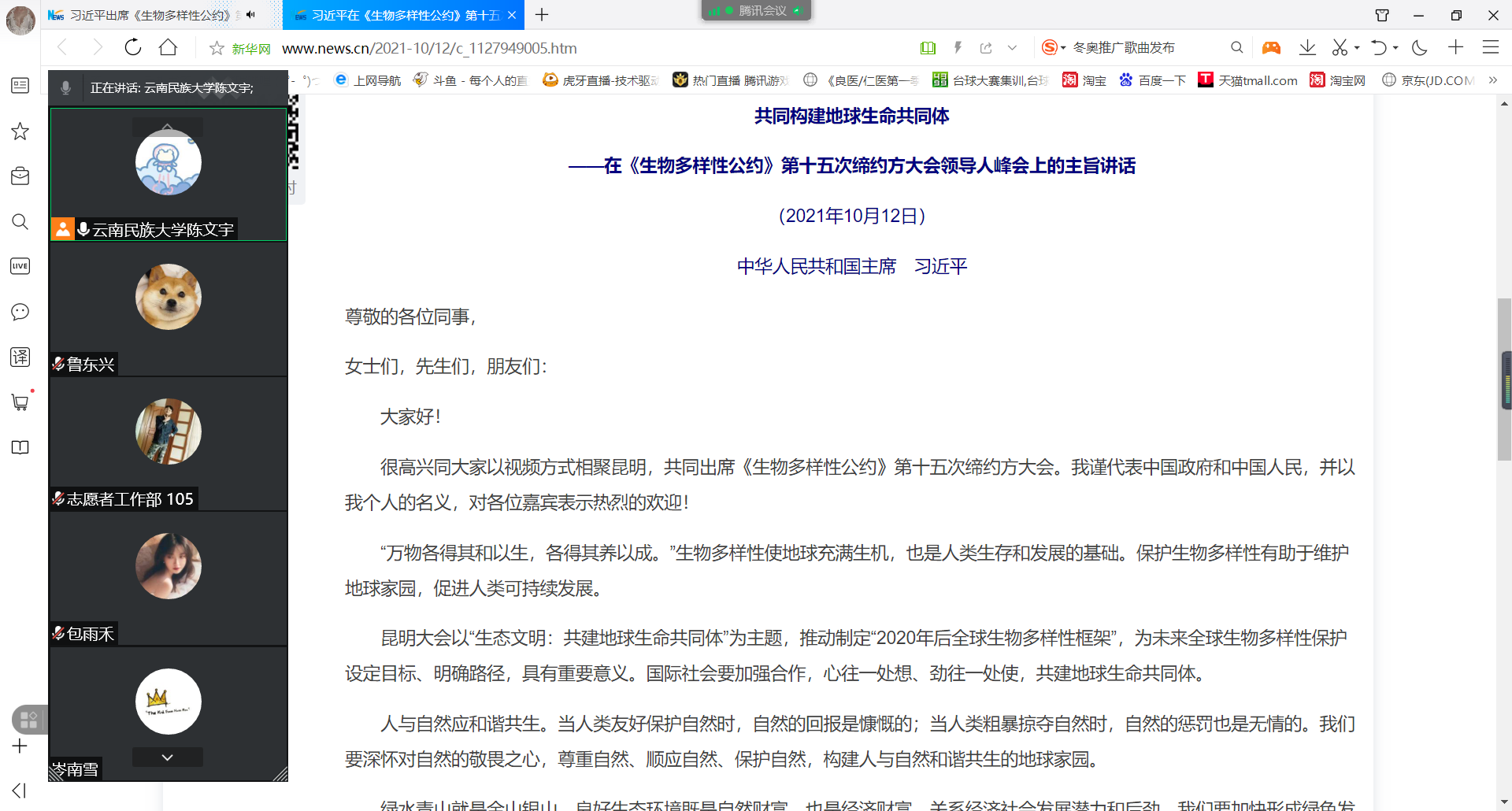Click the share icon in address bar
Image resolution: width=1512 pixels, height=811 pixels.
[x=986, y=48]
